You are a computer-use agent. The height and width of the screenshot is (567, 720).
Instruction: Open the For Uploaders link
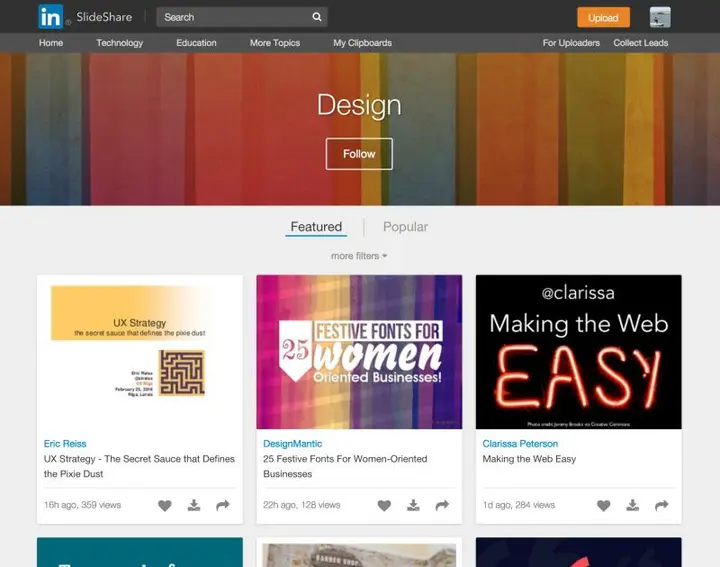571,43
